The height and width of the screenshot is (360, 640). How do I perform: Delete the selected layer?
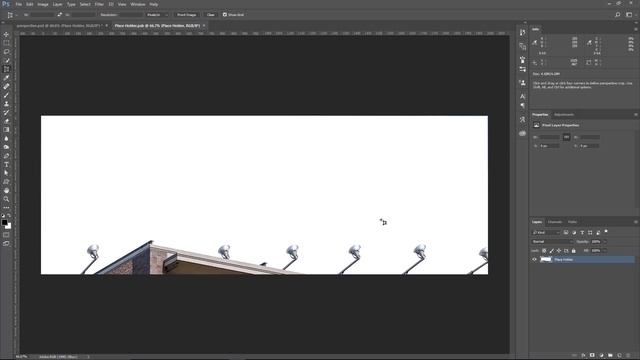[x=628, y=356]
